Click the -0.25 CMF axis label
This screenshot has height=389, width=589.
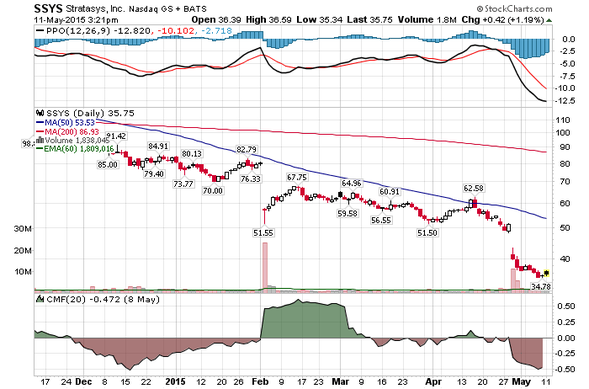[x=565, y=353]
